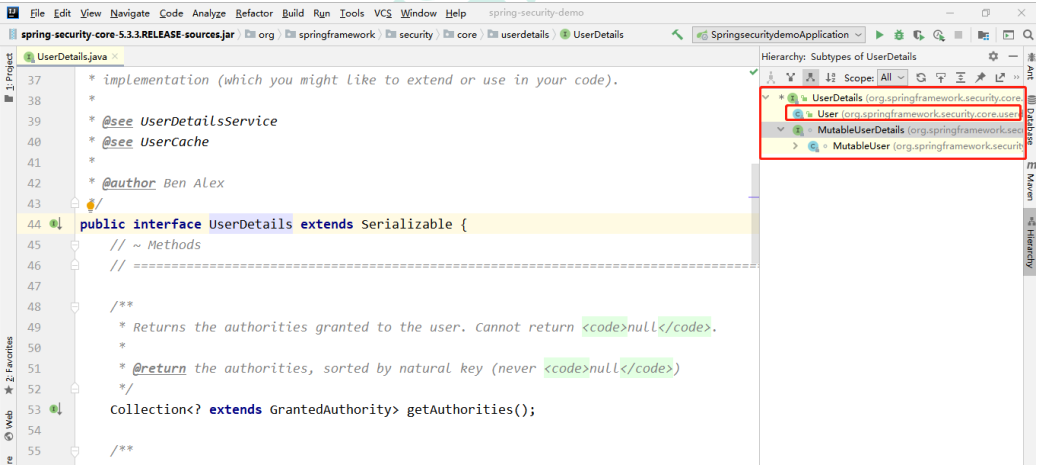Click the gray Stop square icon
This screenshot has height=475, width=1038.
pyautogui.click(x=958, y=34)
